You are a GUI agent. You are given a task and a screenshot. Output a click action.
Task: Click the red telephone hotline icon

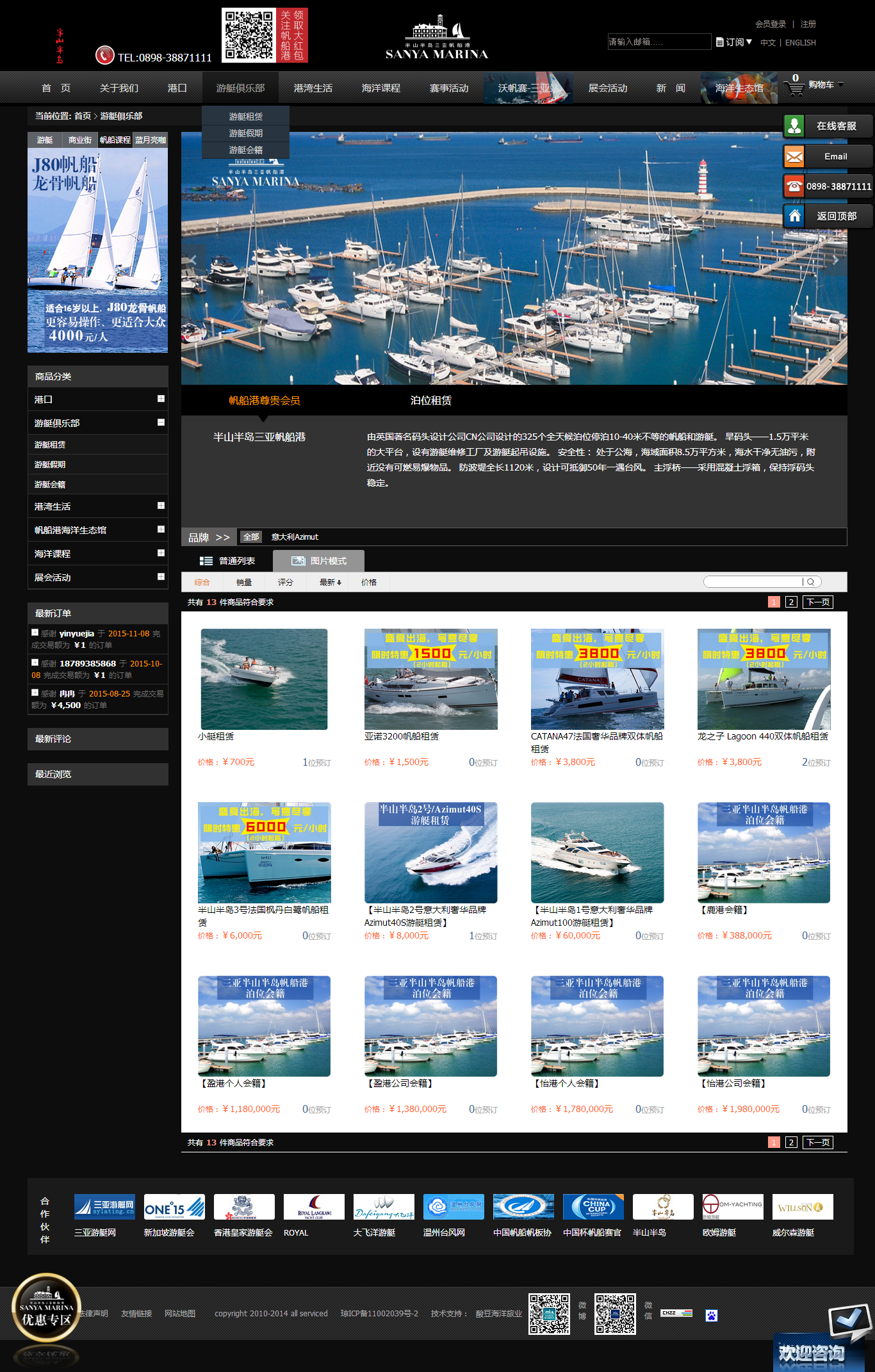point(794,186)
